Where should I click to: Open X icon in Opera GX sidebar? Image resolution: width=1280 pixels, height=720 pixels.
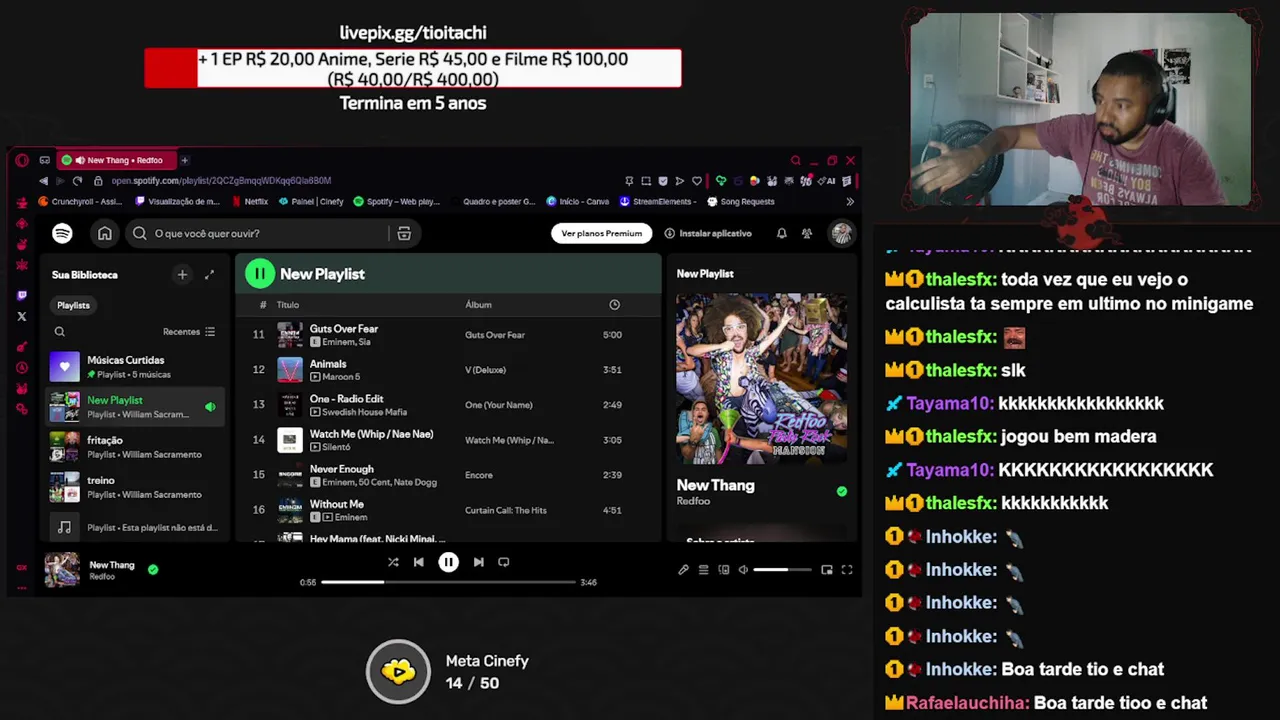(x=22, y=317)
